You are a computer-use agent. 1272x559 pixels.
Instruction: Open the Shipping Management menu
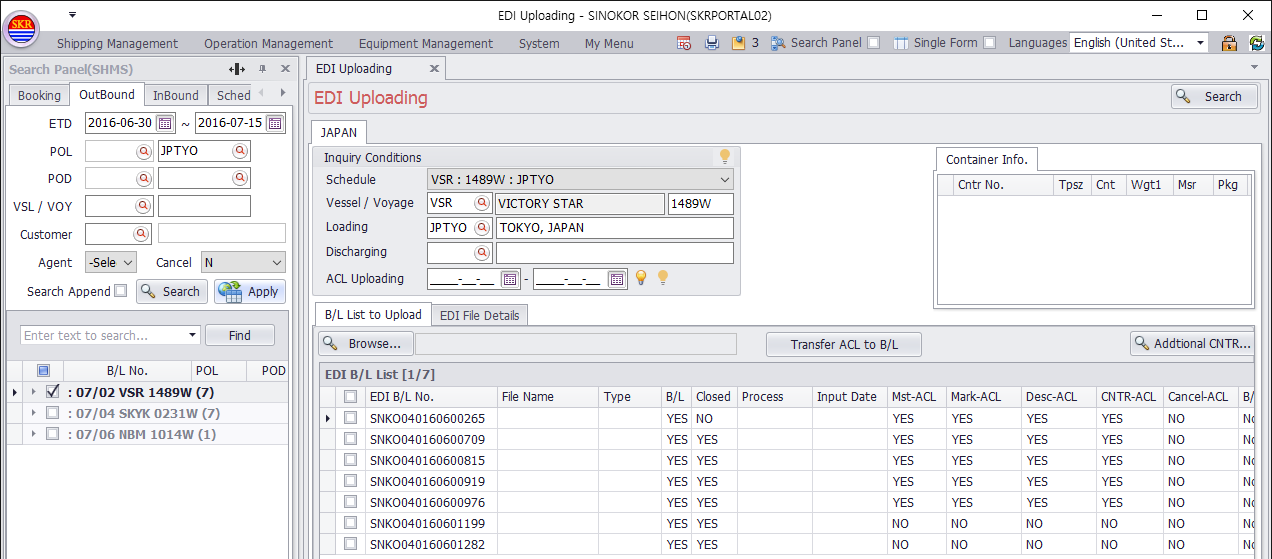coord(117,43)
